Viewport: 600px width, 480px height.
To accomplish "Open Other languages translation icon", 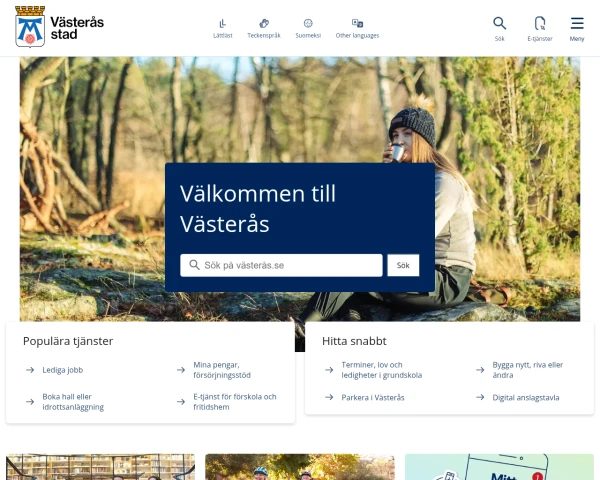I will coord(357,23).
